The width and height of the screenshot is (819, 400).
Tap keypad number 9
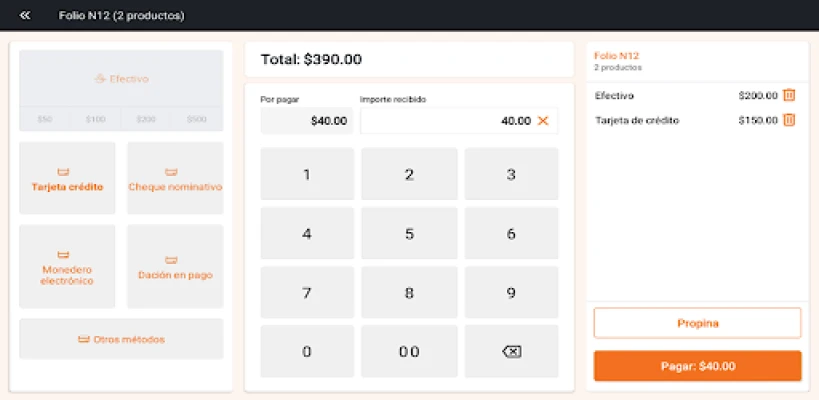511,293
